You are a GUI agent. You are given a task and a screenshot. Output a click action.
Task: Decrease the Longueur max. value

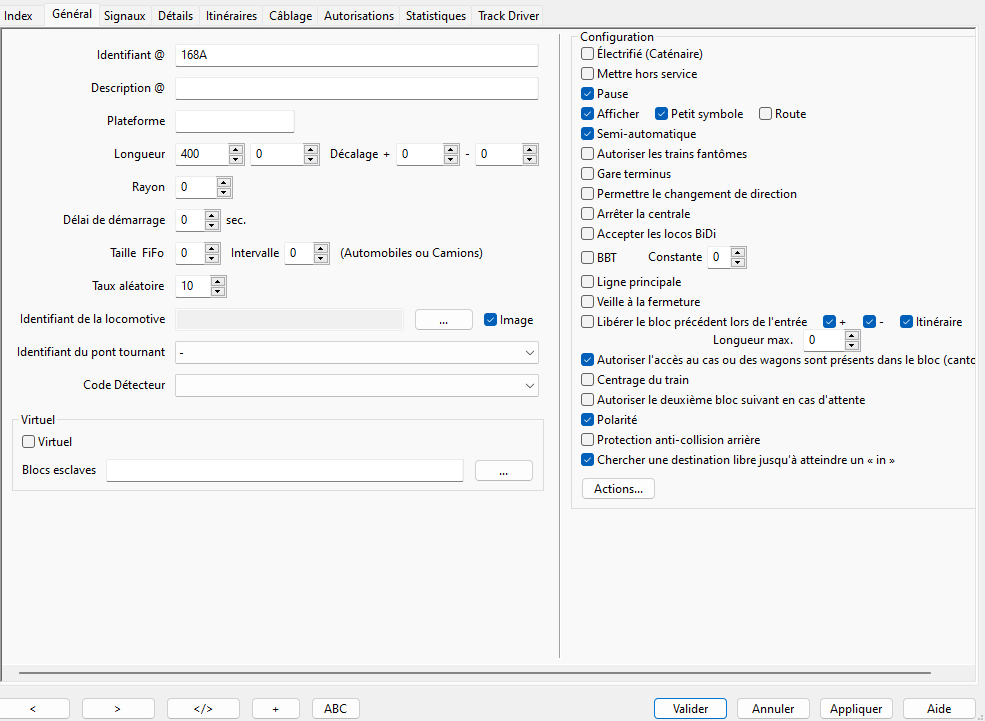coord(852,345)
